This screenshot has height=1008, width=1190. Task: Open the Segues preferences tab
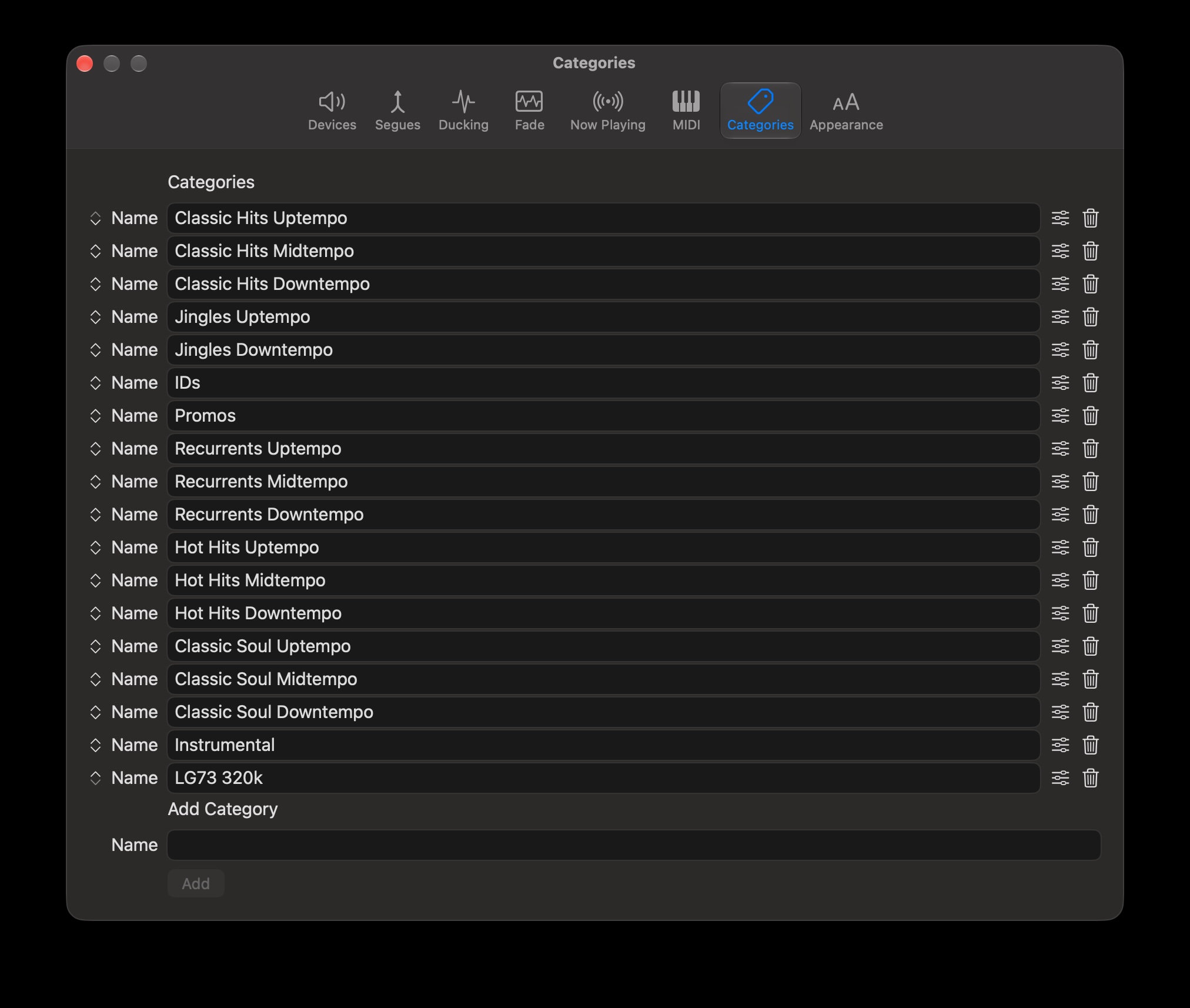[397, 111]
